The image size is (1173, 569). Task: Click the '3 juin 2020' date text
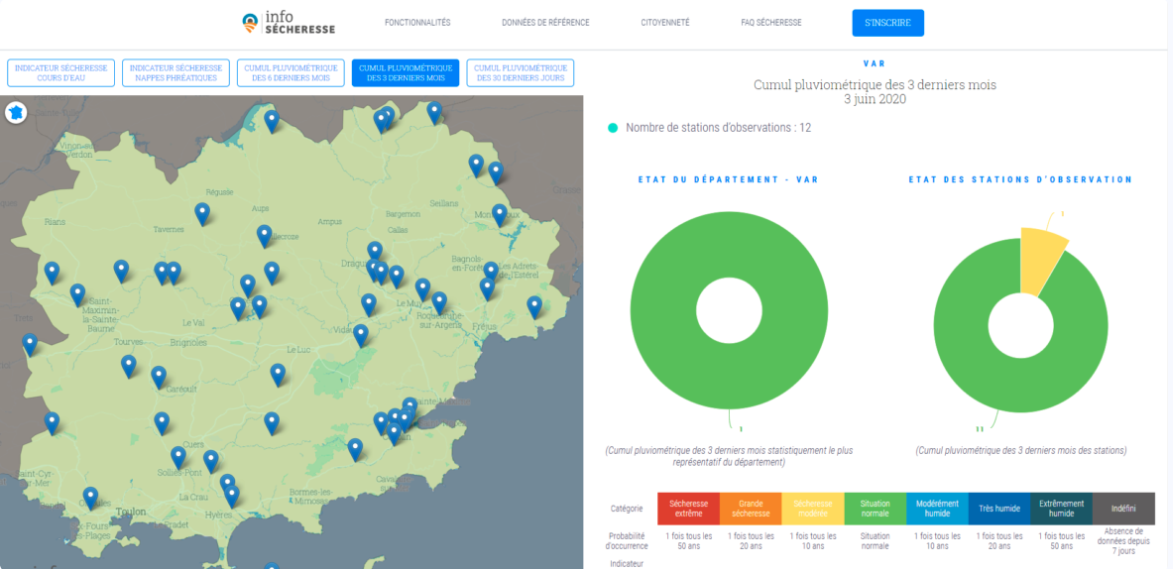[x=875, y=99]
